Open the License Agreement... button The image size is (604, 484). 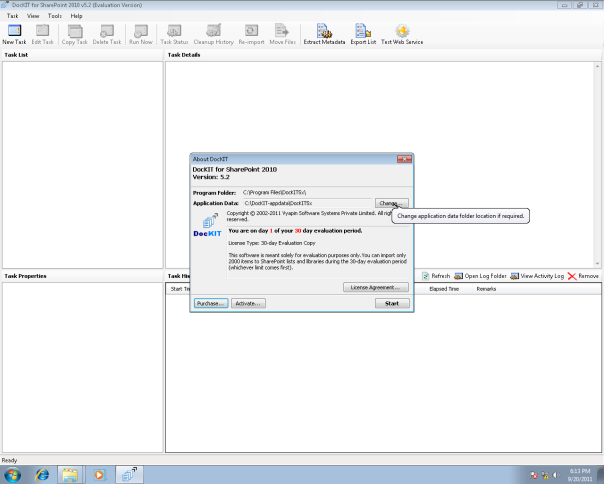(x=376, y=287)
